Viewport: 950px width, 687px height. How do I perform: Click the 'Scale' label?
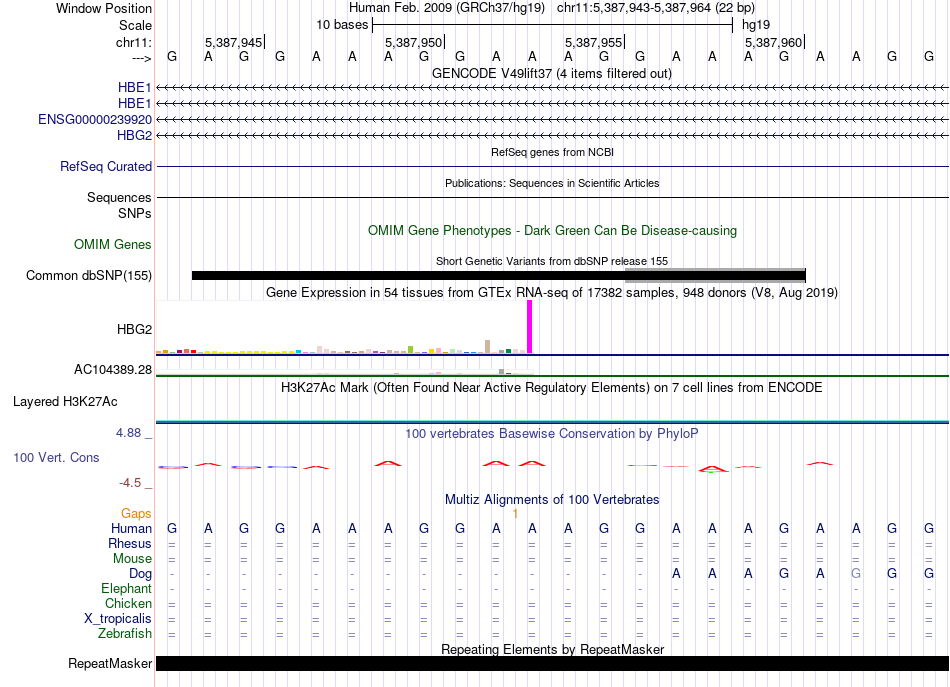[135, 25]
